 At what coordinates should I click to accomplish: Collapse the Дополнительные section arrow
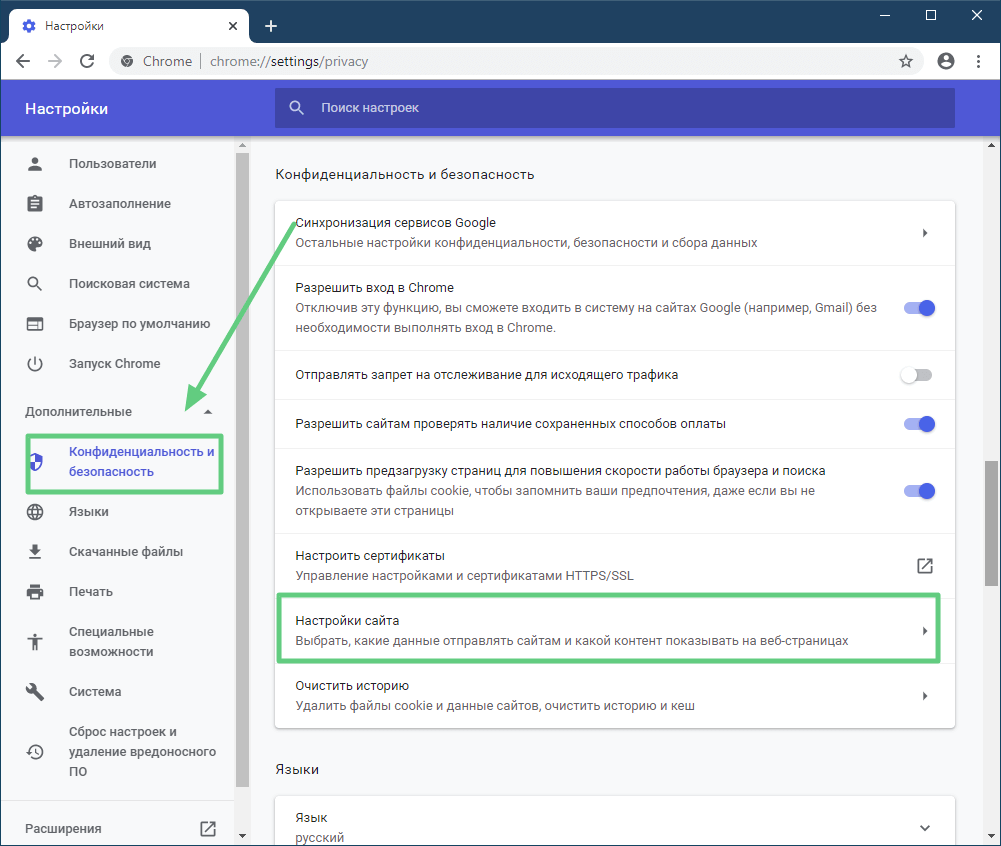coord(208,412)
